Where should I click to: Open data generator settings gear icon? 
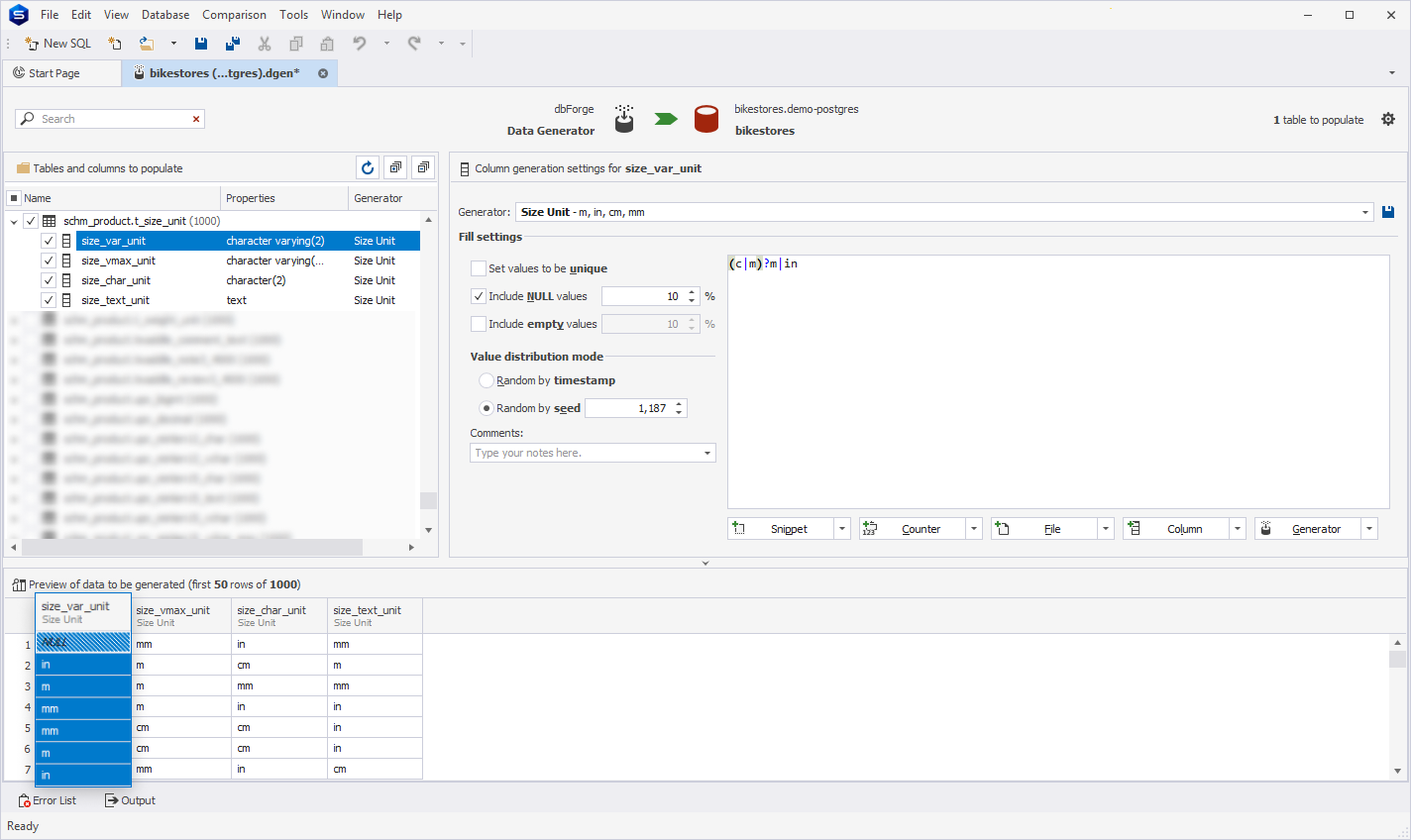[x=1388, y=119]
